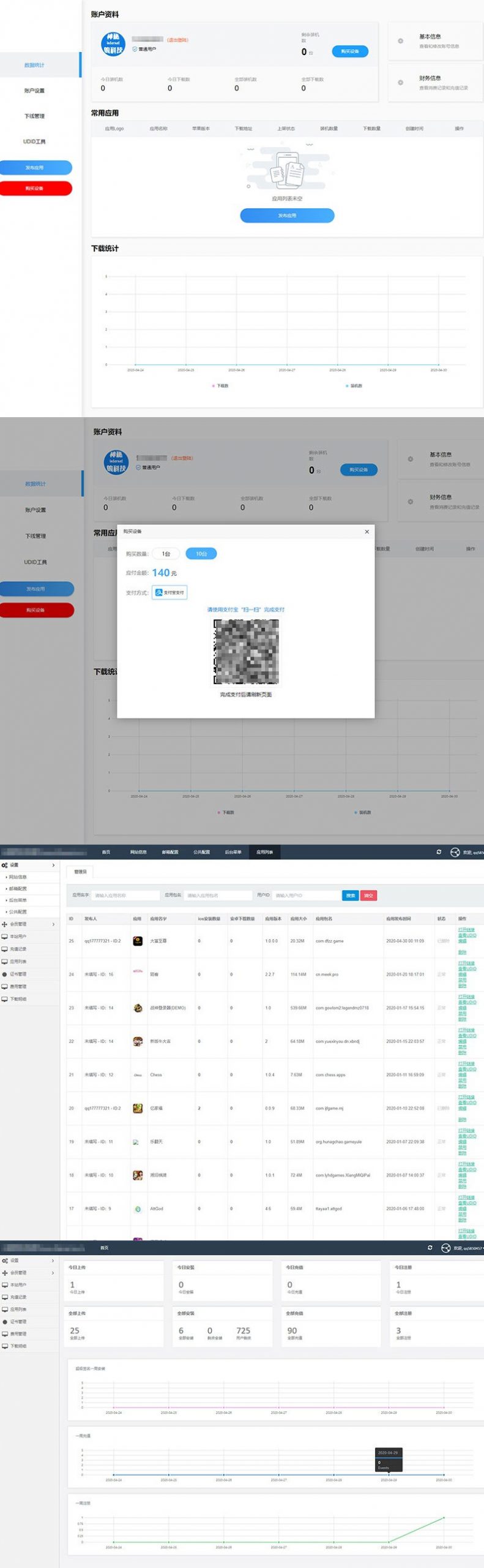
Task: Click 全部上传 card showing 25
Action: pyautogui.click(x=114, y=1327)
